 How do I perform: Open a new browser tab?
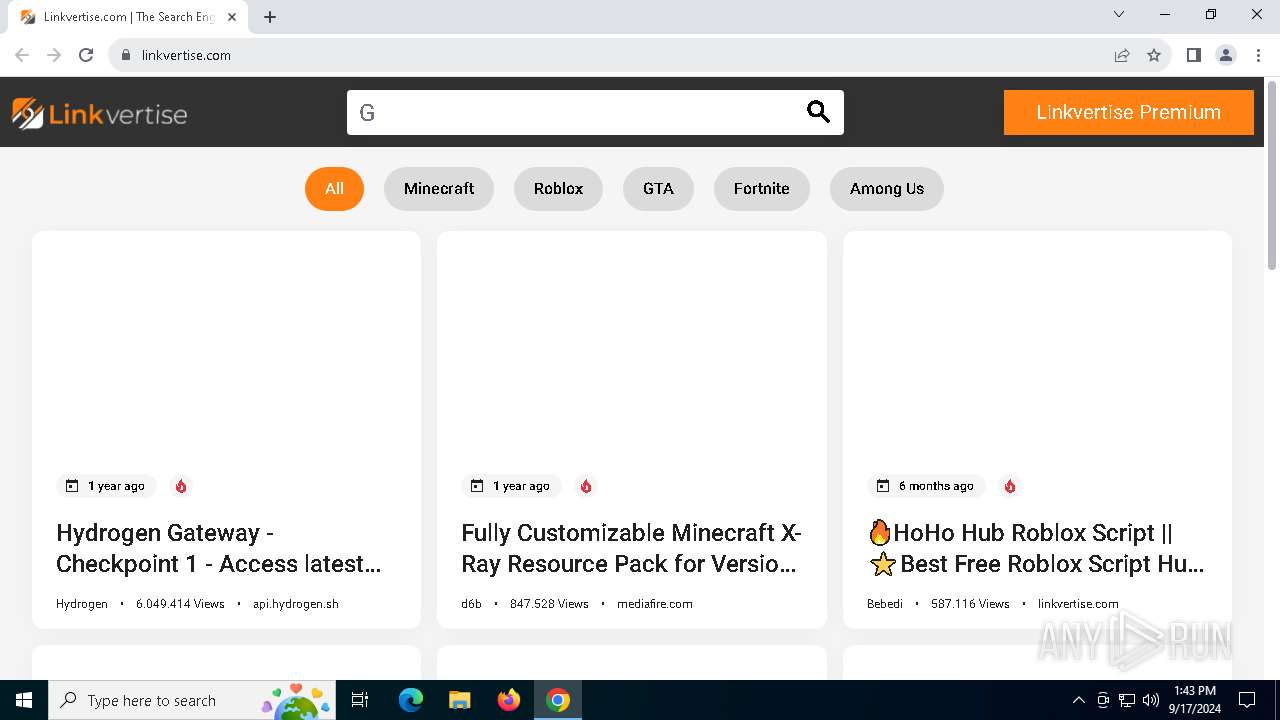click(270, 17)
